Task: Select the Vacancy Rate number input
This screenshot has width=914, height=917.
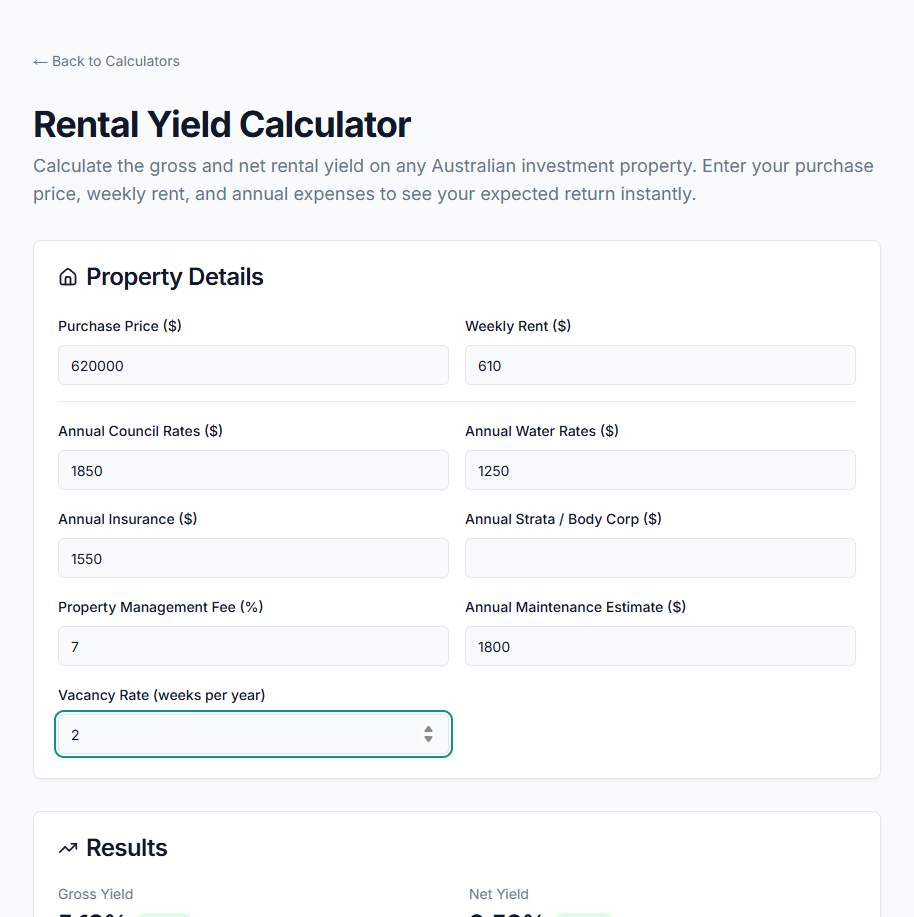Action: coord(240,734)
